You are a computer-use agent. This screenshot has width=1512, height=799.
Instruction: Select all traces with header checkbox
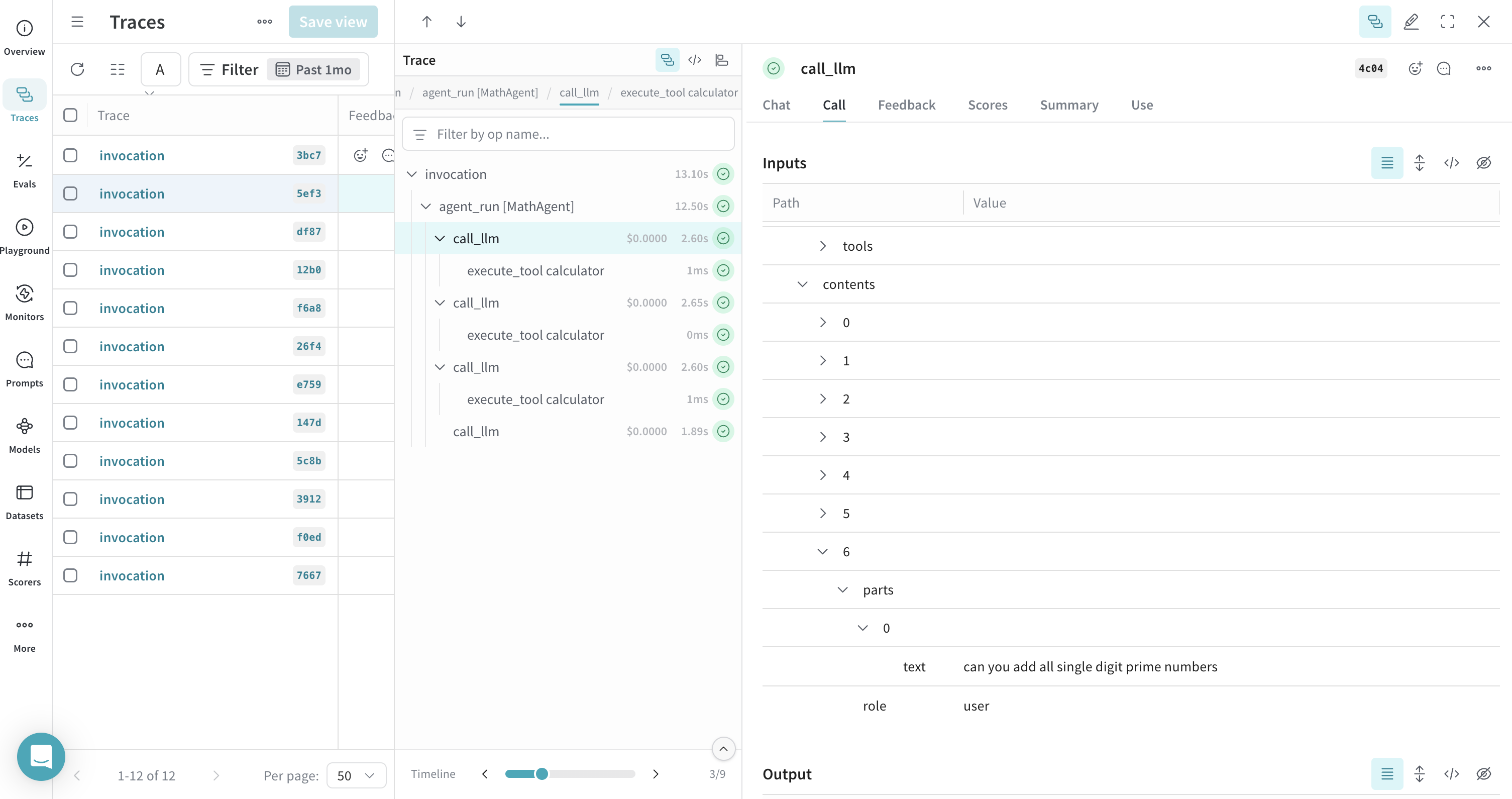(70, 115)
